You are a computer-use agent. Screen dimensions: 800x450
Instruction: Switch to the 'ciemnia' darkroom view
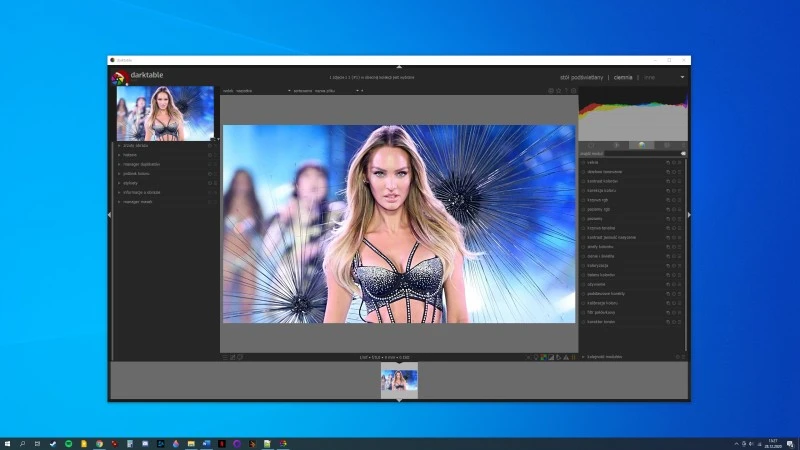pyautogui.click(x=623, y=76)
